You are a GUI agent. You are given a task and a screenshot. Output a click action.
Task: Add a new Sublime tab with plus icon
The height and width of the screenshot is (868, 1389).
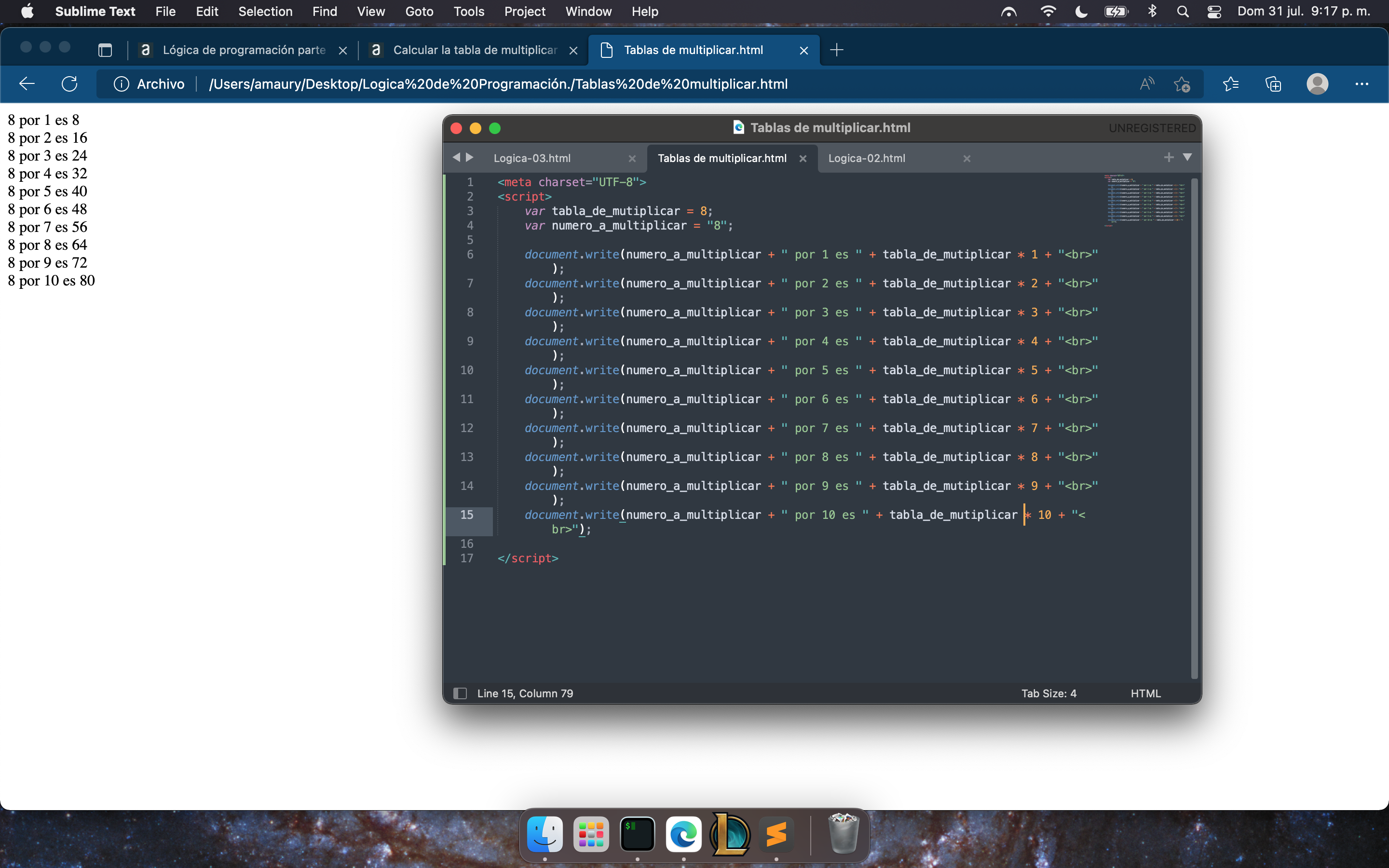(1169, 157)
